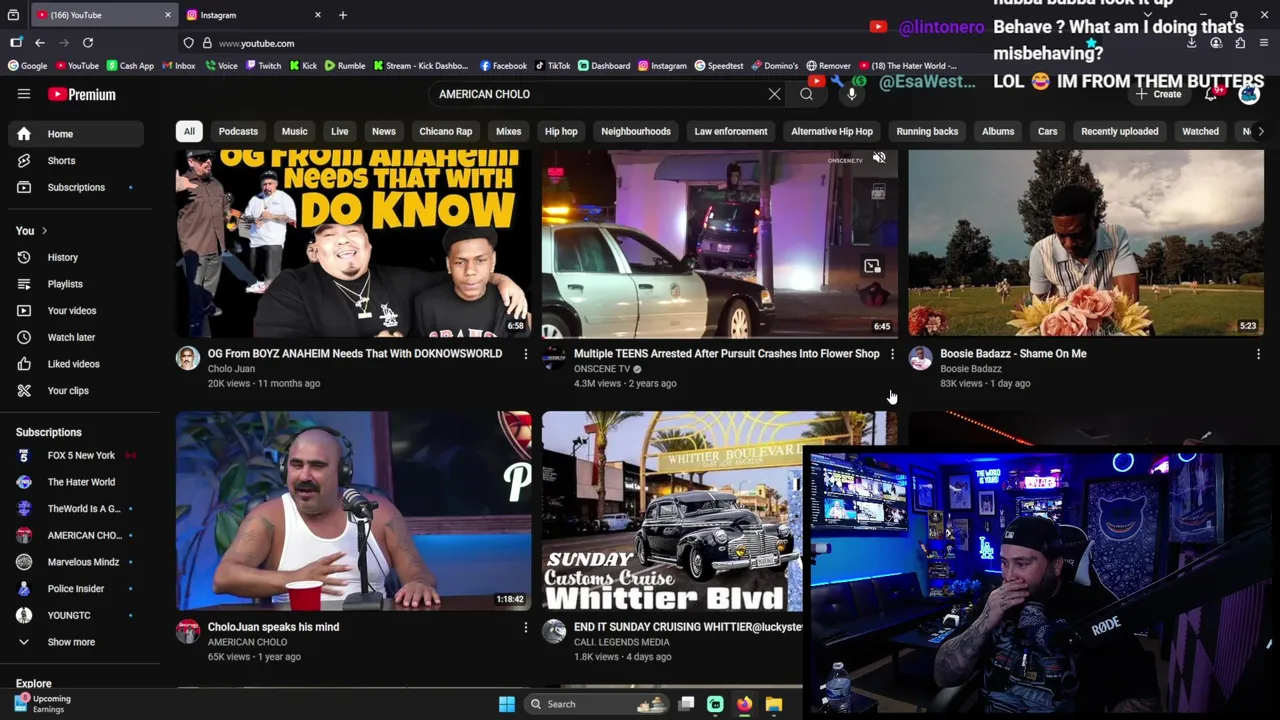
Task: Play the CholoJuan speaks his mind thumbnail
Action: coord(354,510)
